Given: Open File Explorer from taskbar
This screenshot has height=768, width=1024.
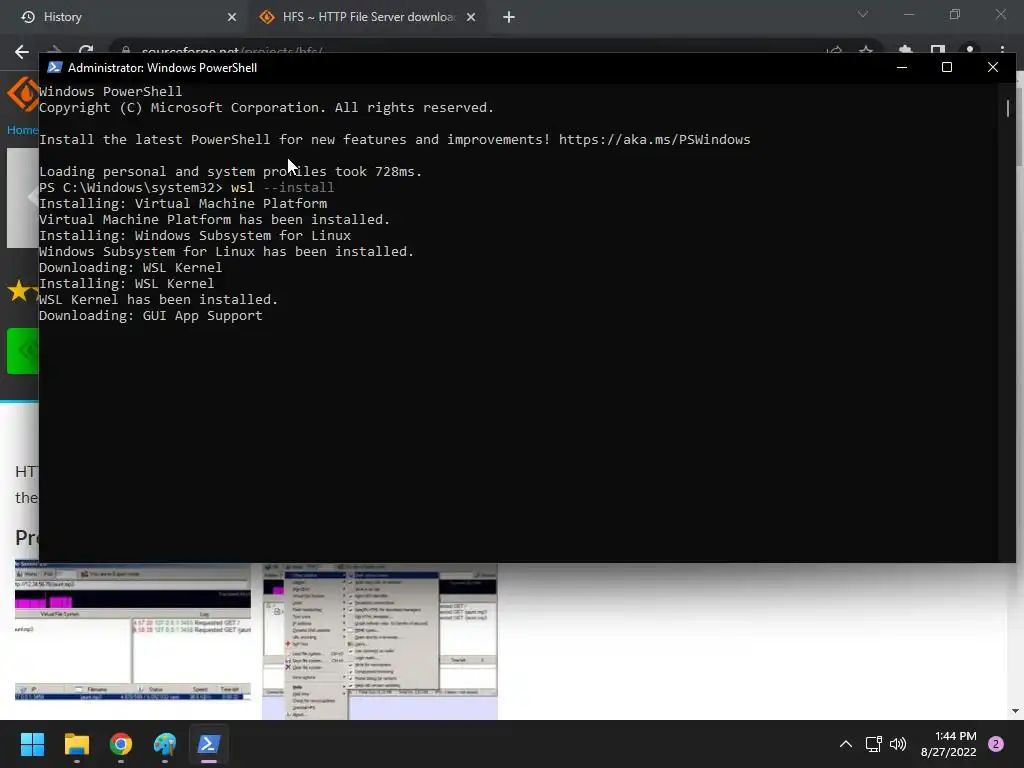Looking at the screenshot, I should 76,744.
